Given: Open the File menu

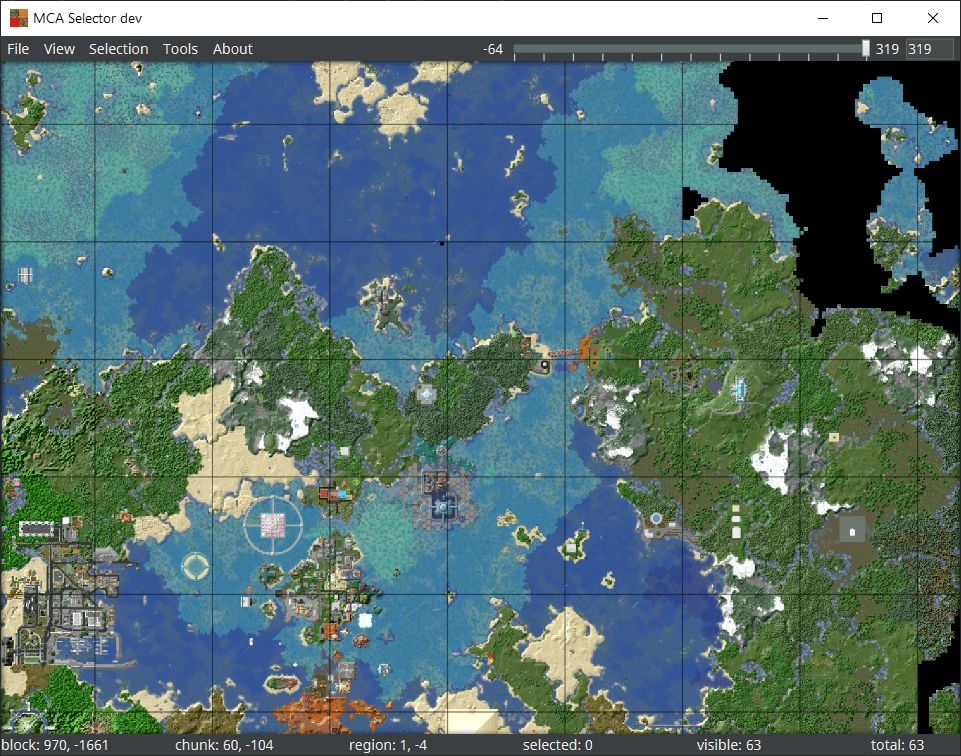Looking at the screenshot, I should point(17,48).
